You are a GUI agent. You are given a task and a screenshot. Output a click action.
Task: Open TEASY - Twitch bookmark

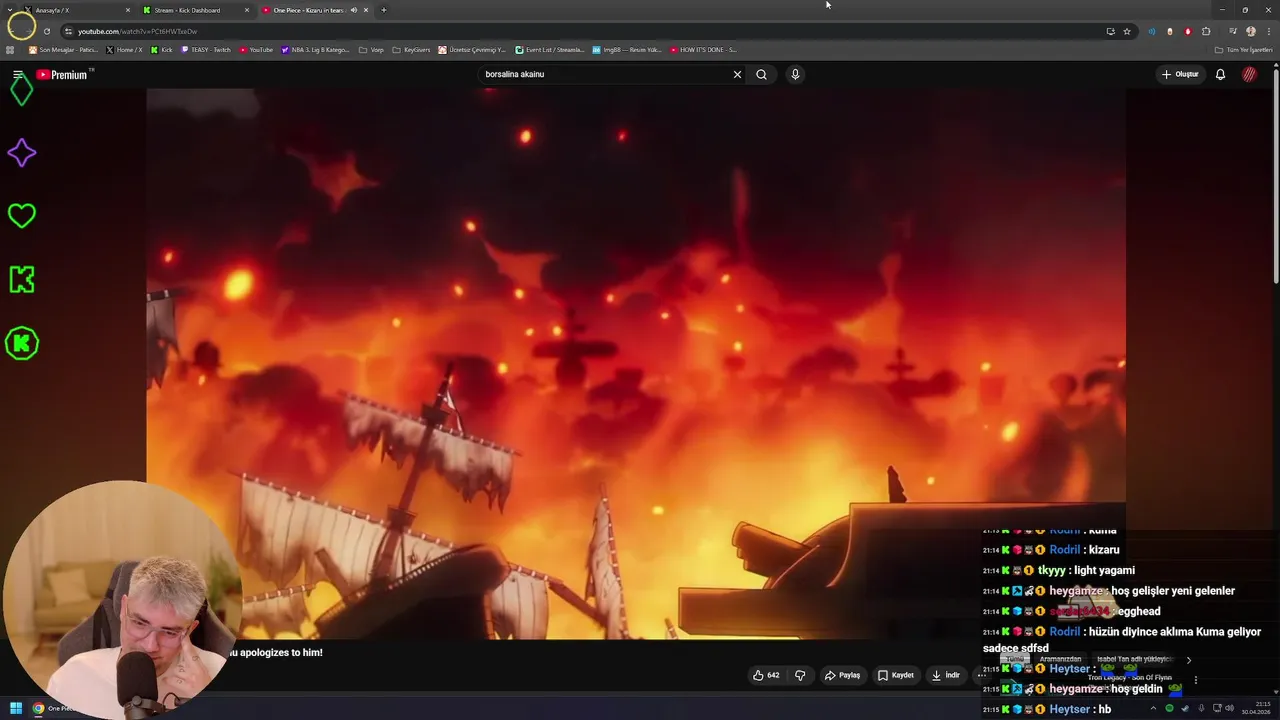pyautogui.click(x=206, y=49)
